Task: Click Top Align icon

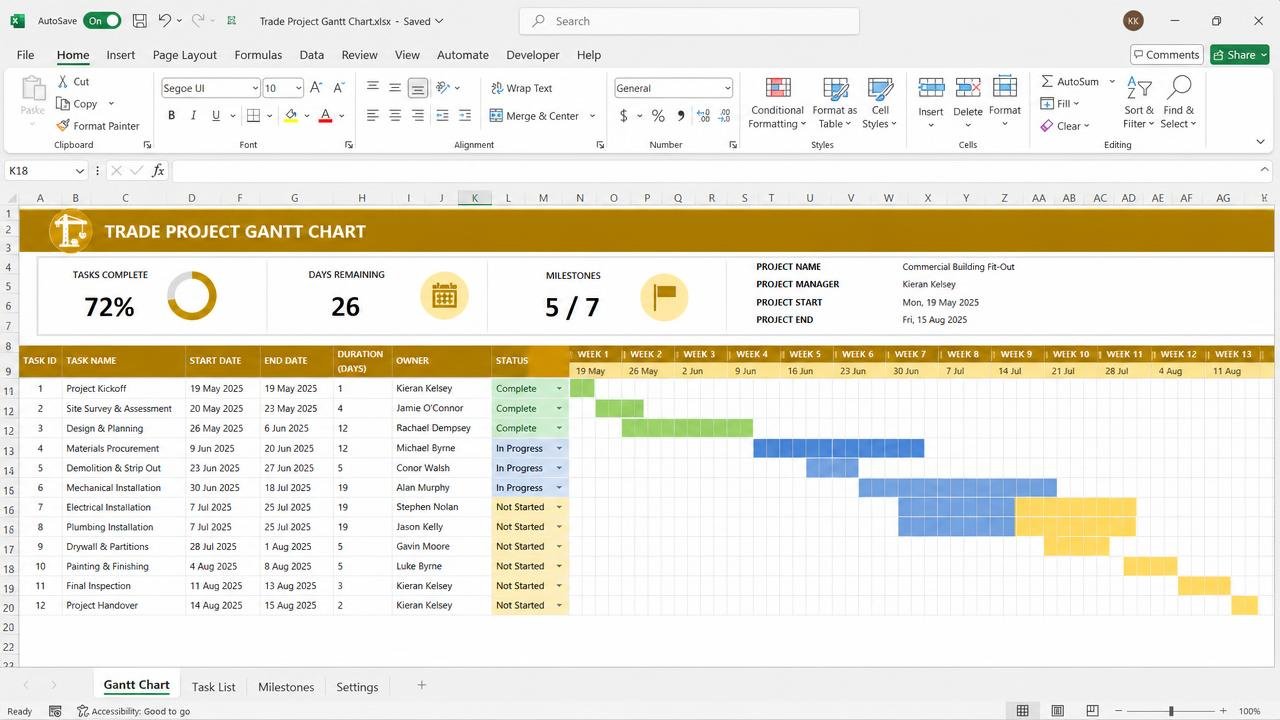Action: pyautogui.click(x=373, y=88)
